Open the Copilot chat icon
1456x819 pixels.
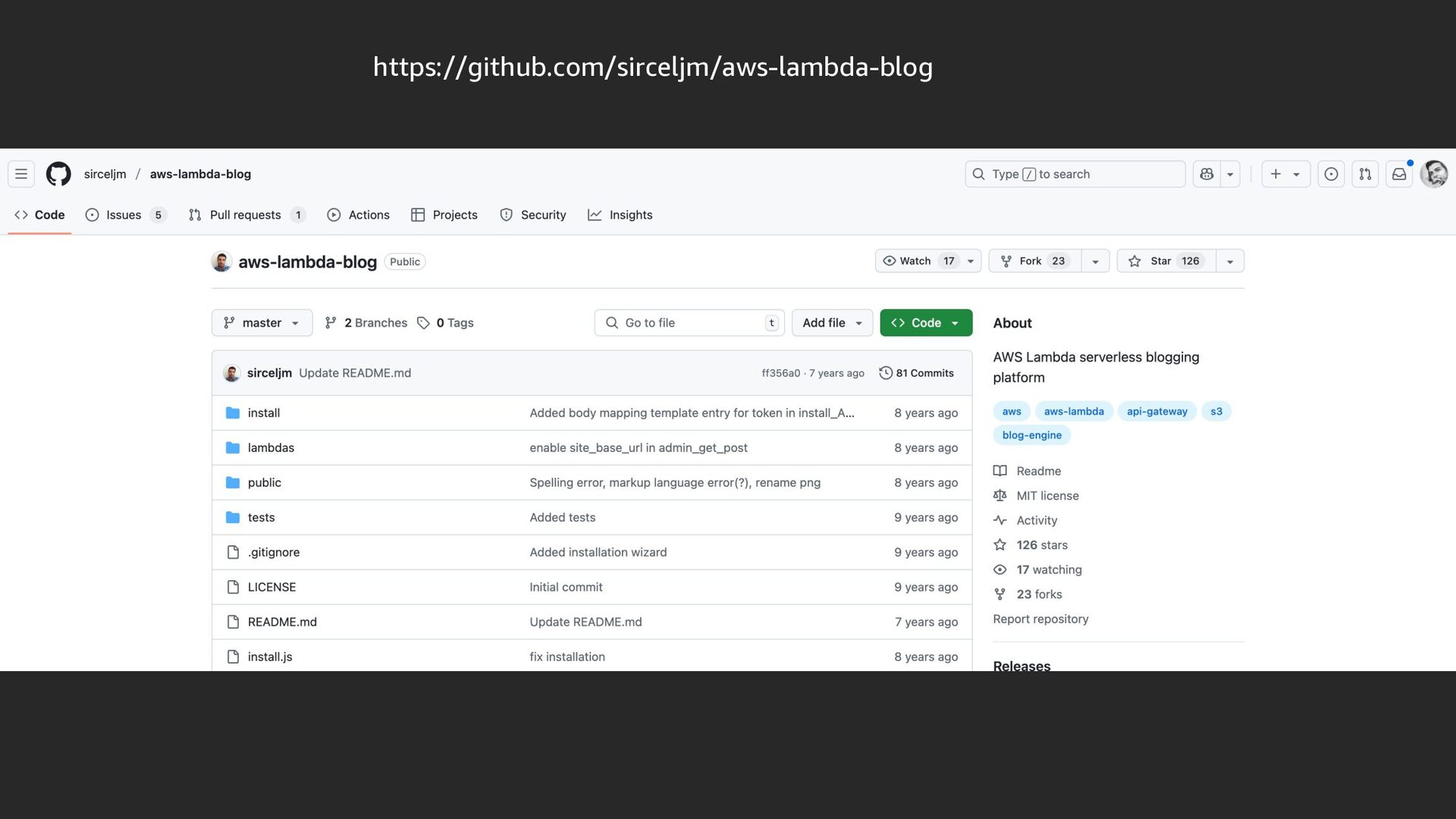click(1207, 174)
